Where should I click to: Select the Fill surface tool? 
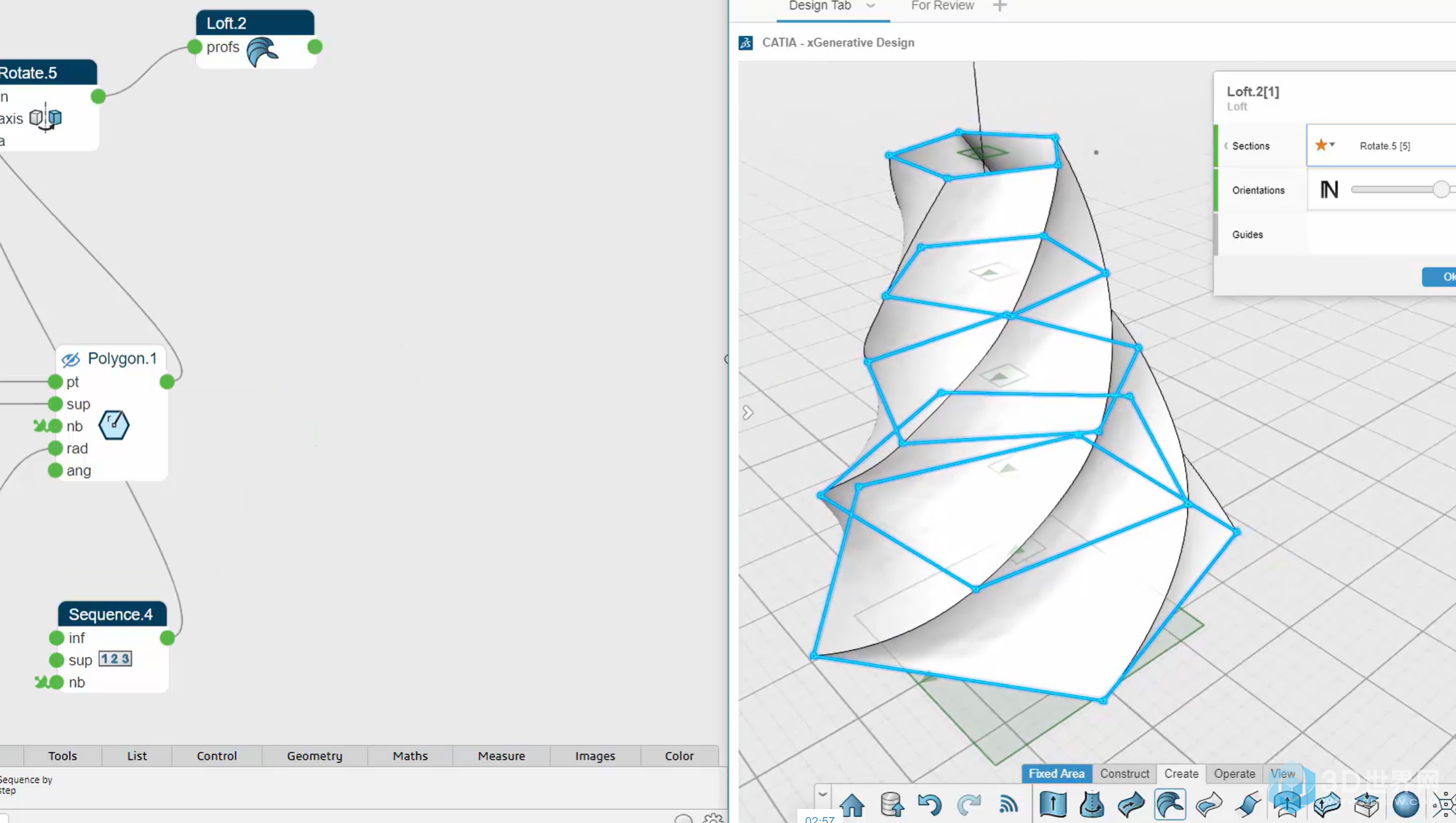pyautogui.click(x=1209, y=804)
